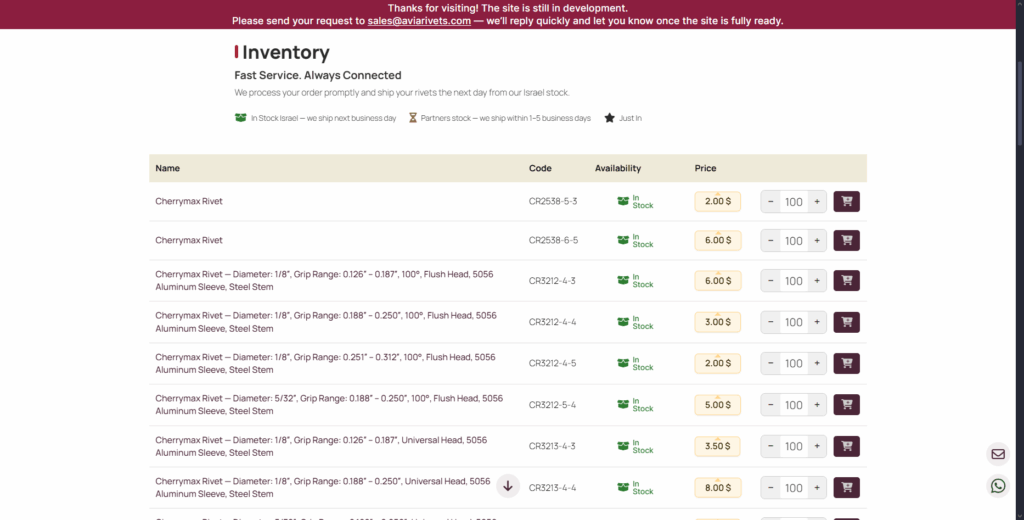Increase quantity for CR2538-5-3

click(817, 202)
